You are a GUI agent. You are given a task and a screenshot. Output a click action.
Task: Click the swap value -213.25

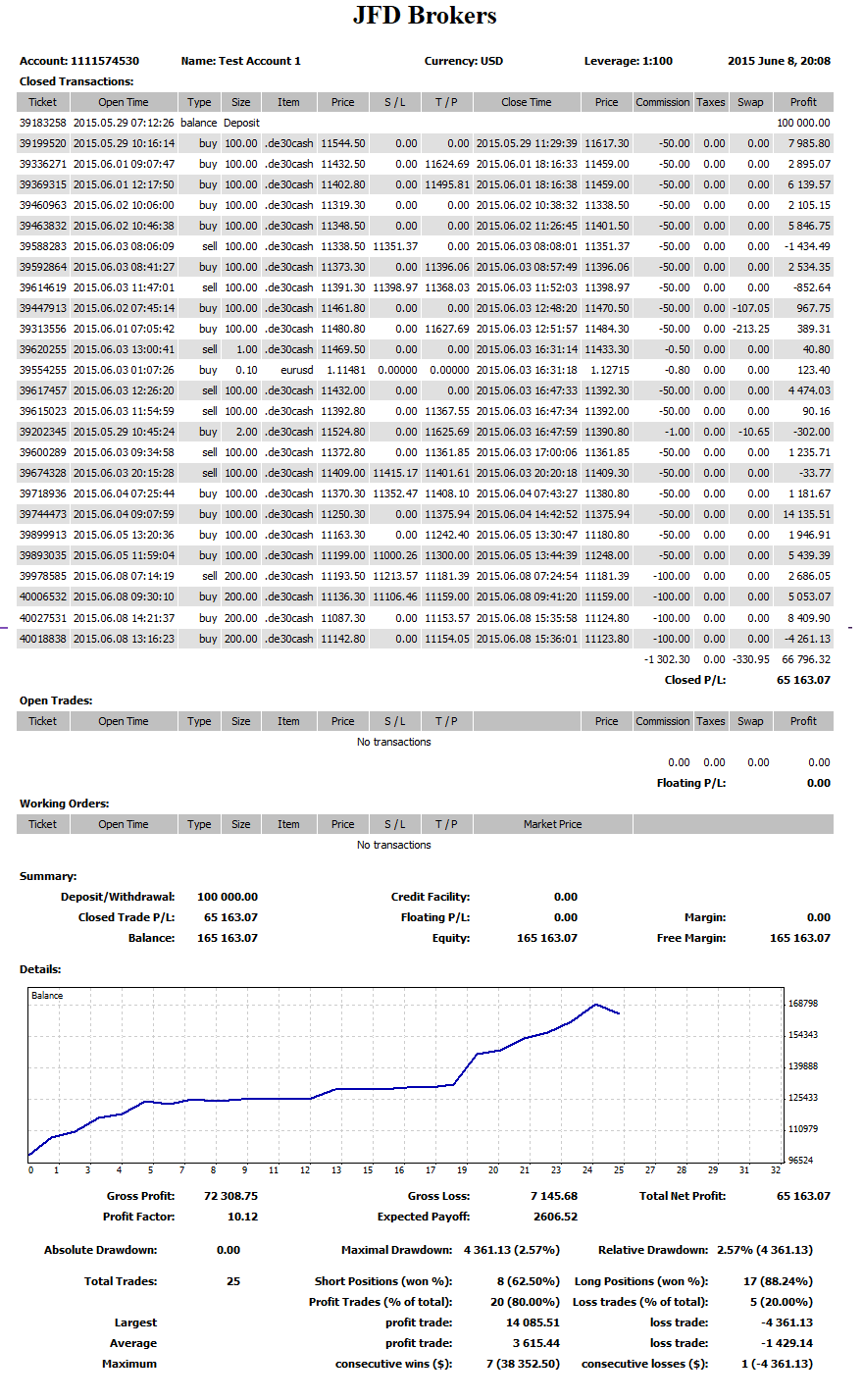tap(751, 329)
